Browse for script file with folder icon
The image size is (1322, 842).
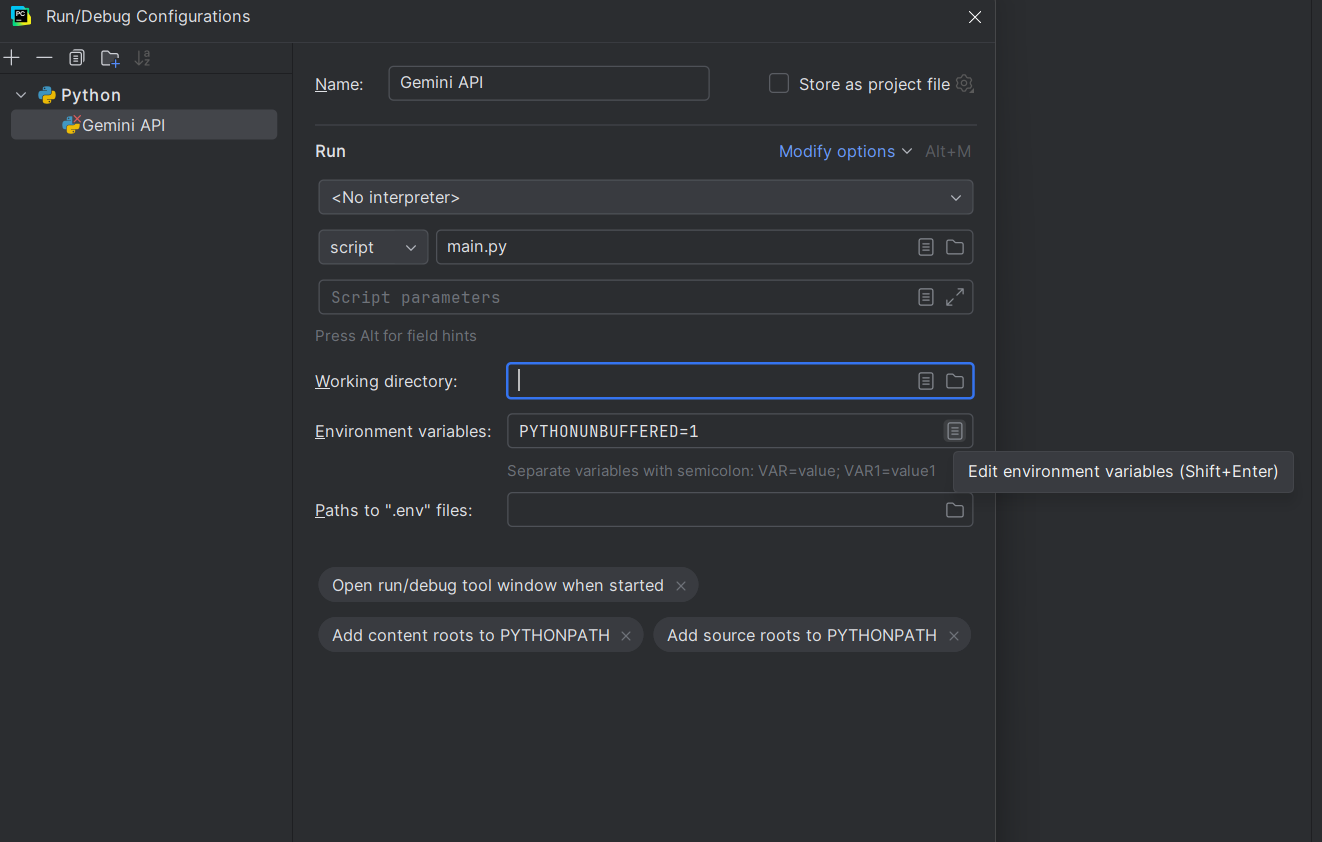coord(955,247)
